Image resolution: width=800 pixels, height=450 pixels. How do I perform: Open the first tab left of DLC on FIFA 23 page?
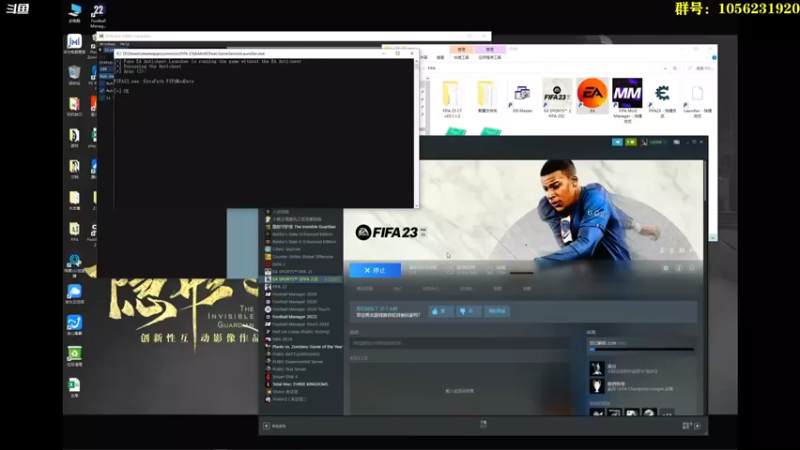click(x=364, y=289)
